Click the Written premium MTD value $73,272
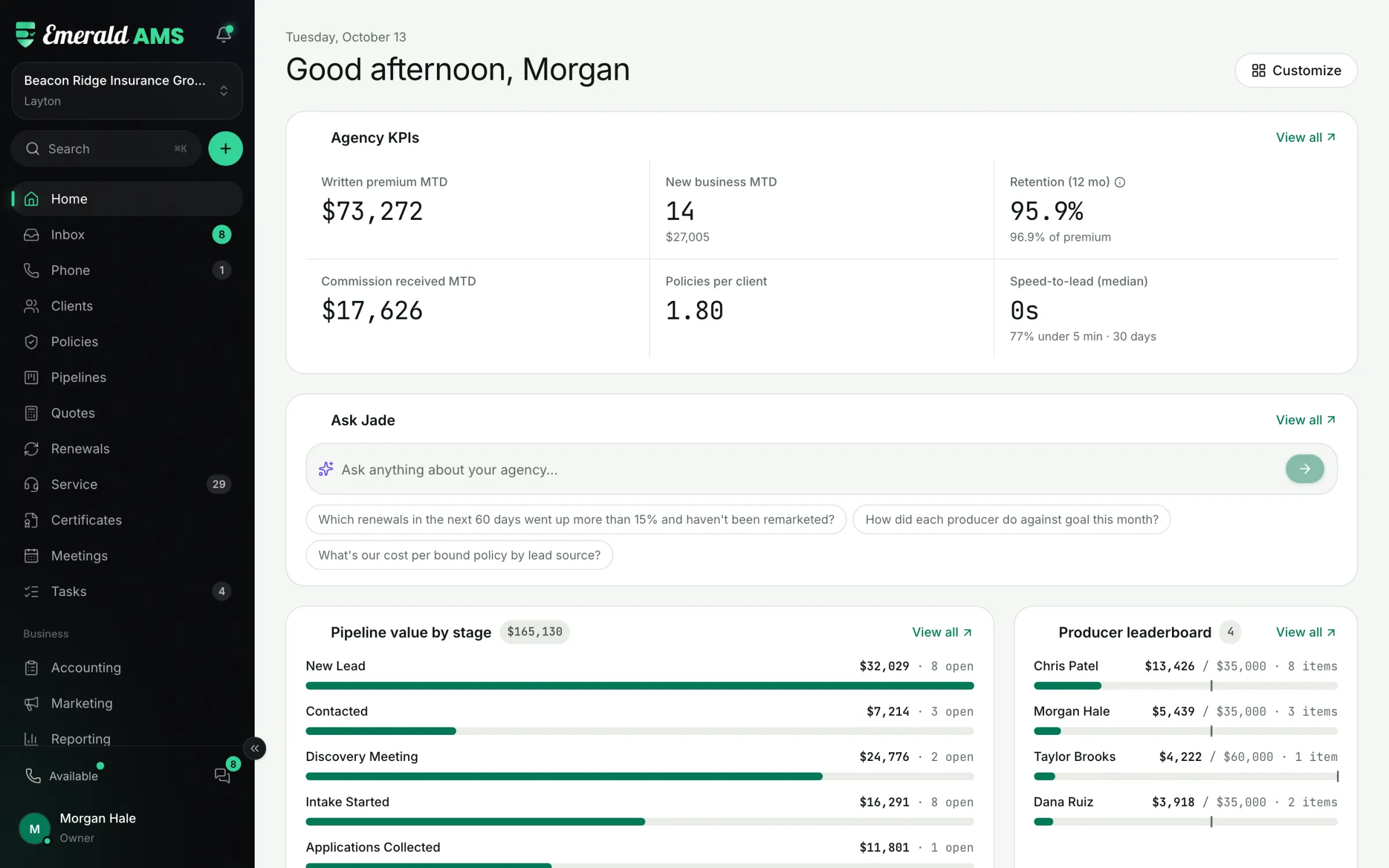 [372, 211]
